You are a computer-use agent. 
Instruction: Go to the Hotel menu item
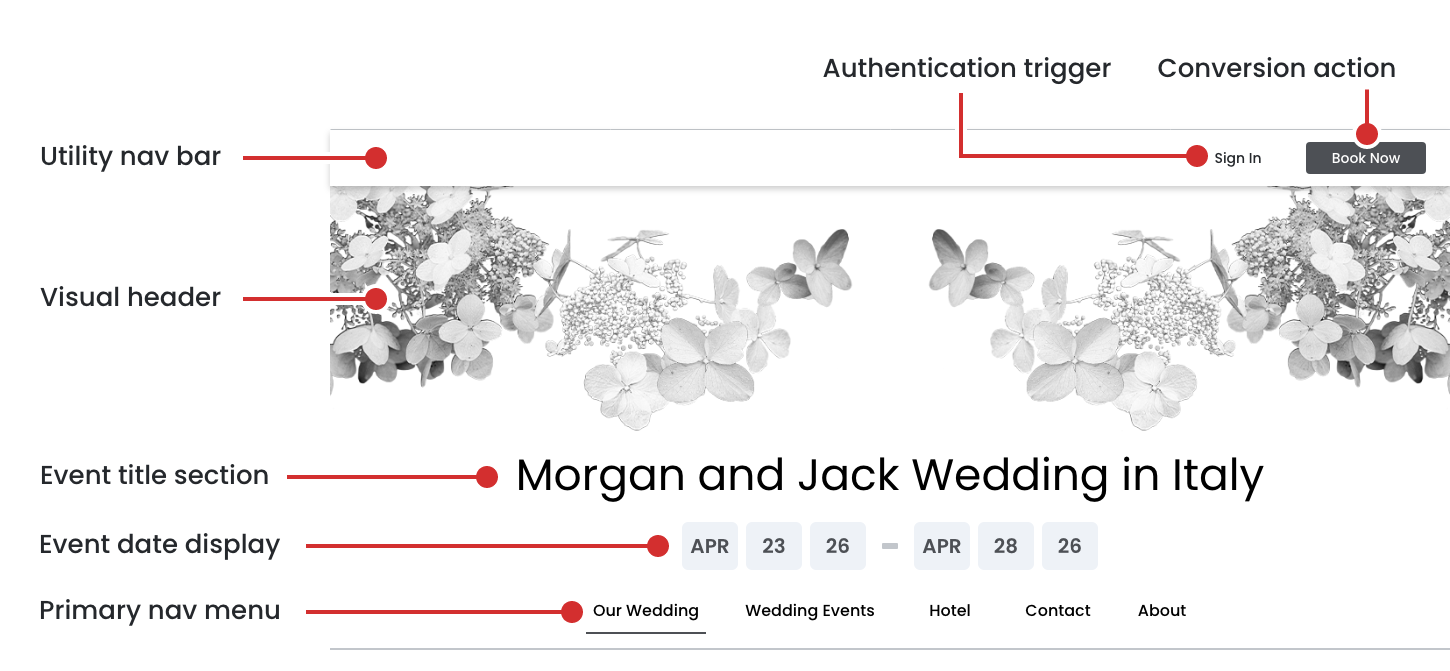coord(949,611)
